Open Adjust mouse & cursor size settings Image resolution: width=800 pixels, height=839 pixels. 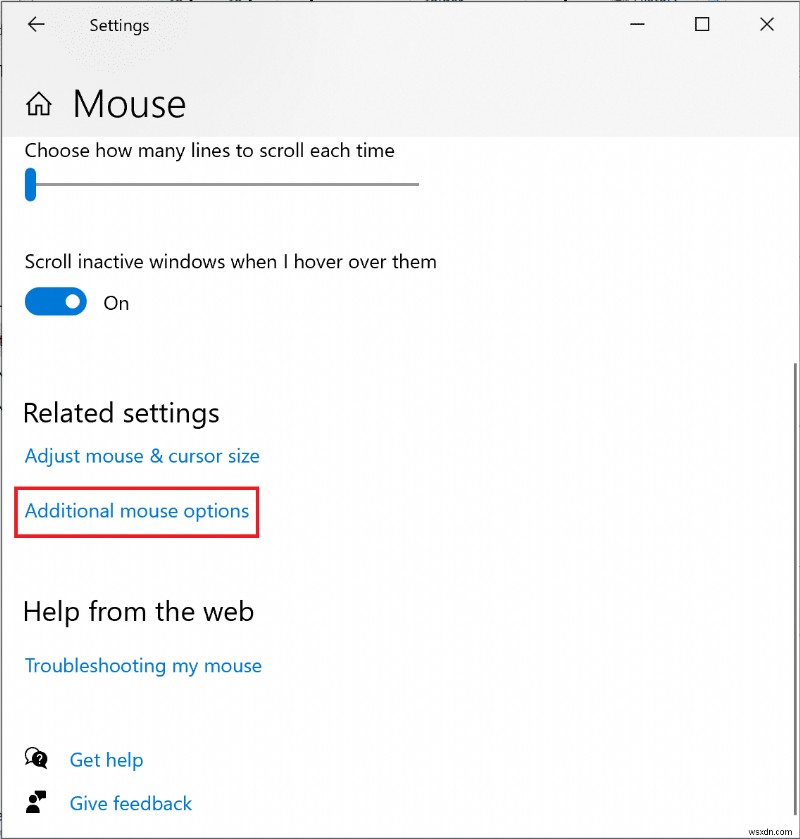click(141, 456)
